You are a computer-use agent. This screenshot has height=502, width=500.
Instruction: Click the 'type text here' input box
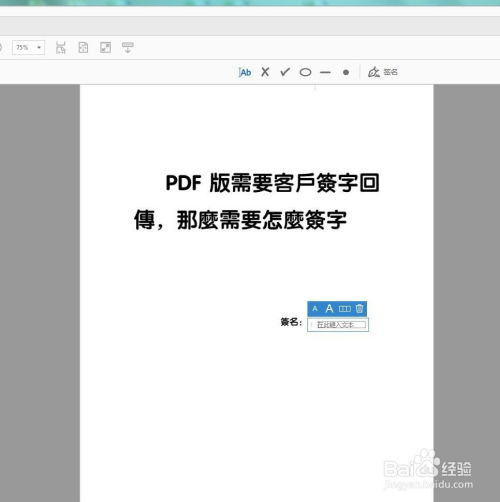pyautogui.click(x=338, y=325)
